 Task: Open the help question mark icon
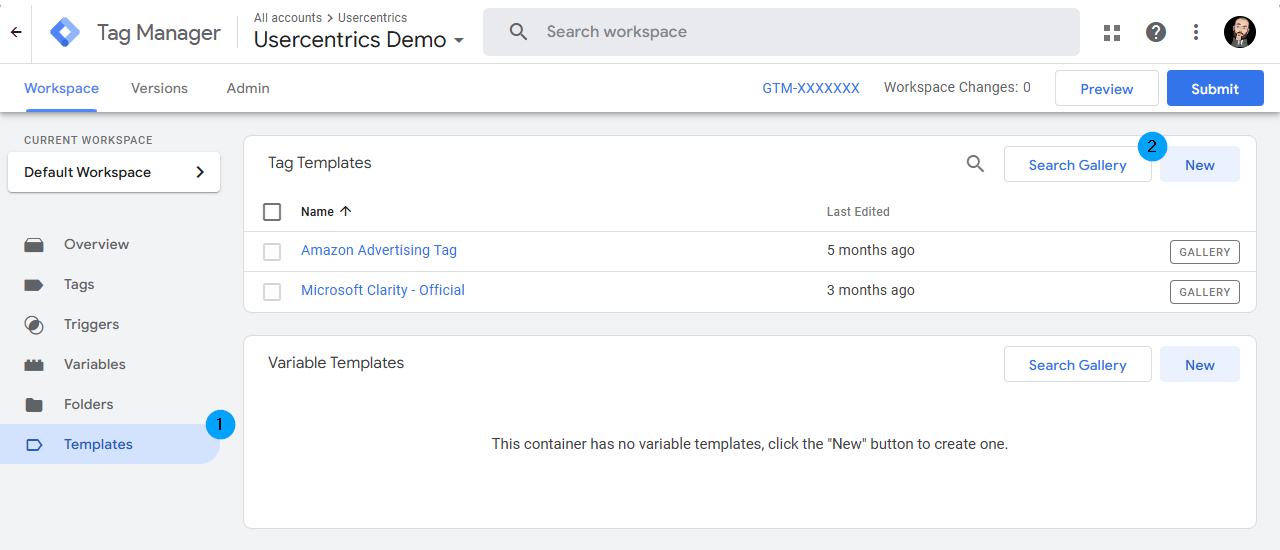pos(1156,32)
